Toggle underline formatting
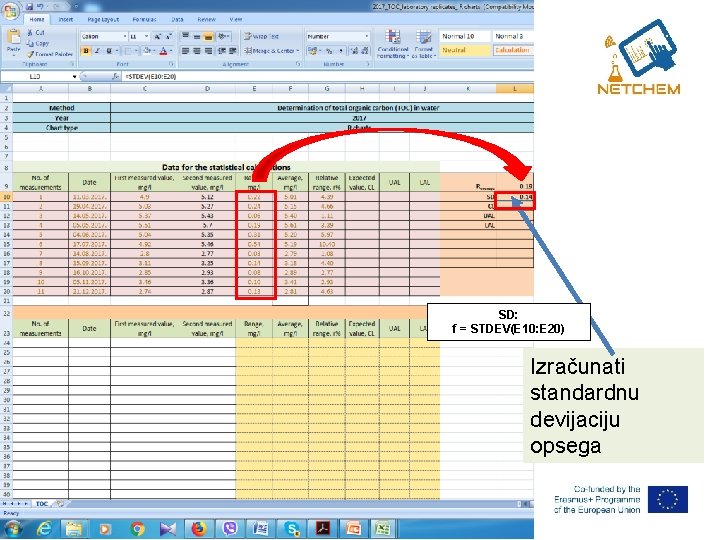This screenshot has width=720, height=540. point(109,51)
